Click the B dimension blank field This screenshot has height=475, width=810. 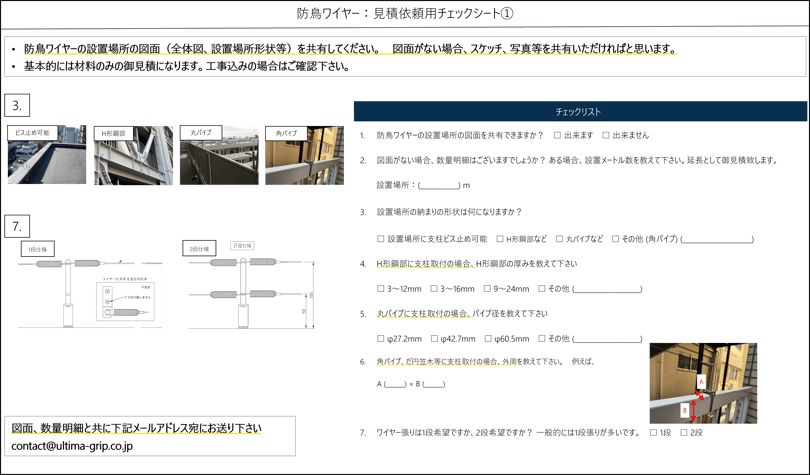point(433,384)
